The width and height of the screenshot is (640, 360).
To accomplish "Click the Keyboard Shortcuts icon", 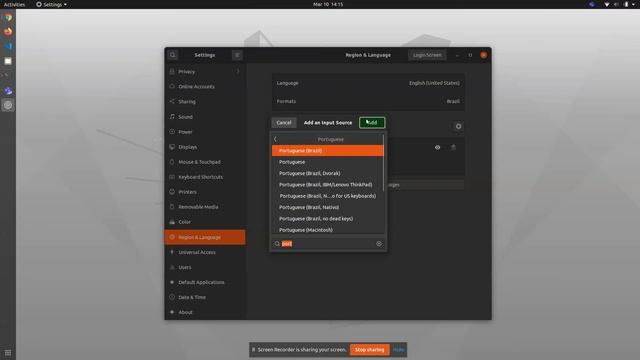I will (172, 177).
